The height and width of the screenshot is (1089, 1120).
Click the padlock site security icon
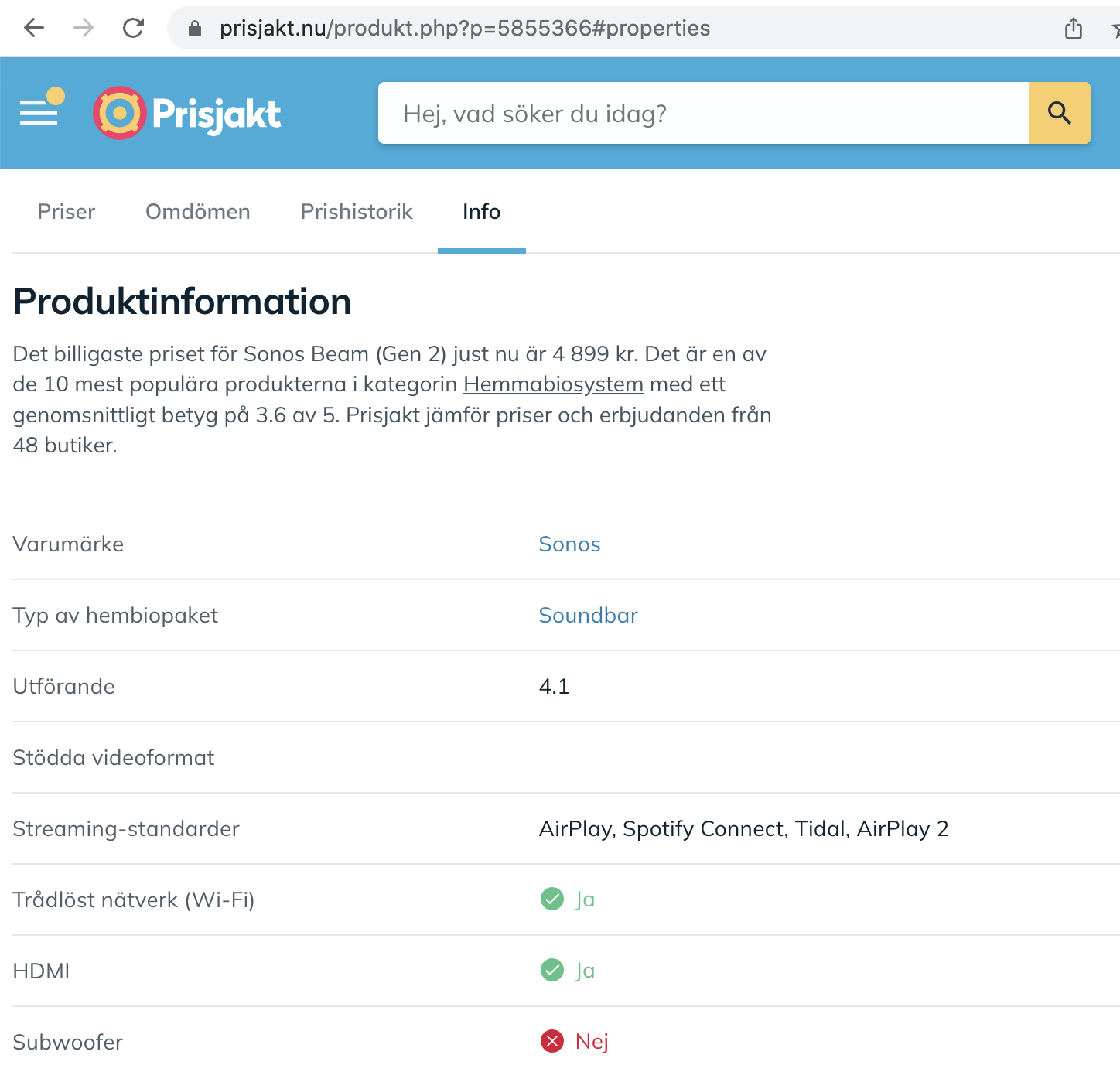pyautogui.click(x=195, y=29)
